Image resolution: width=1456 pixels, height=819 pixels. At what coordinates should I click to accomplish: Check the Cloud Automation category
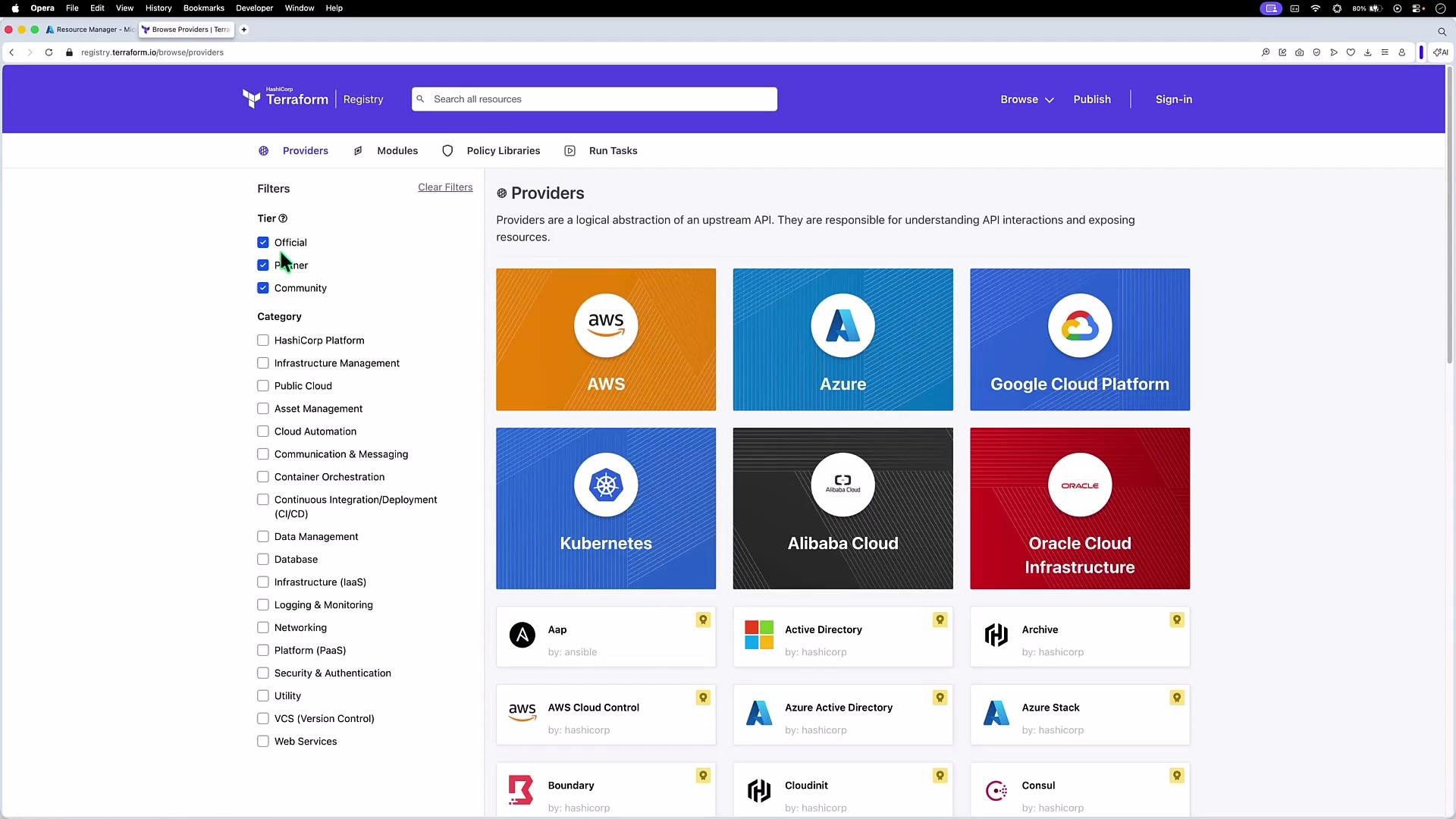point(263,431)
